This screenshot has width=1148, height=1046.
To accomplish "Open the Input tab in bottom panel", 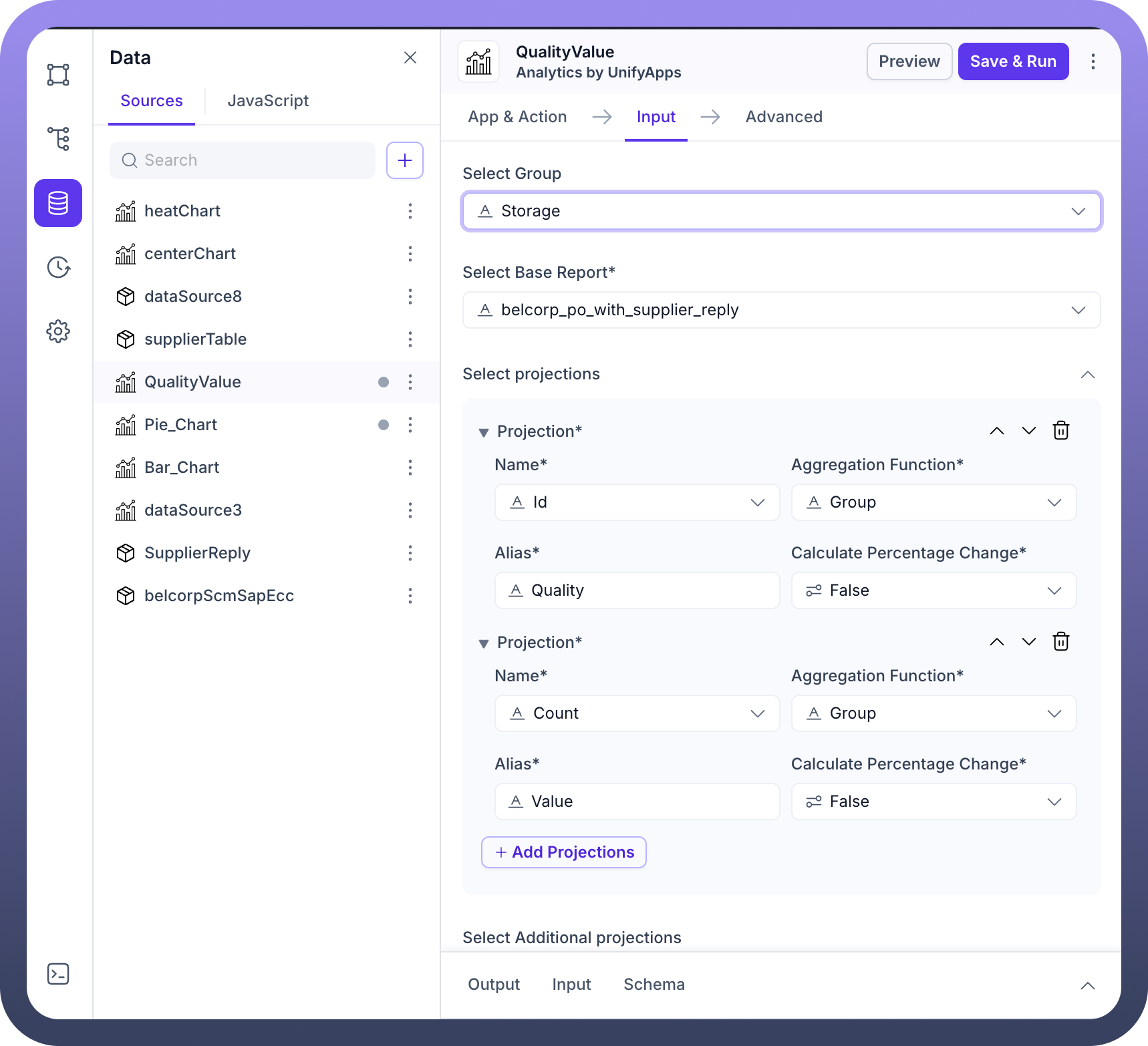I will [x=571, y=985].
